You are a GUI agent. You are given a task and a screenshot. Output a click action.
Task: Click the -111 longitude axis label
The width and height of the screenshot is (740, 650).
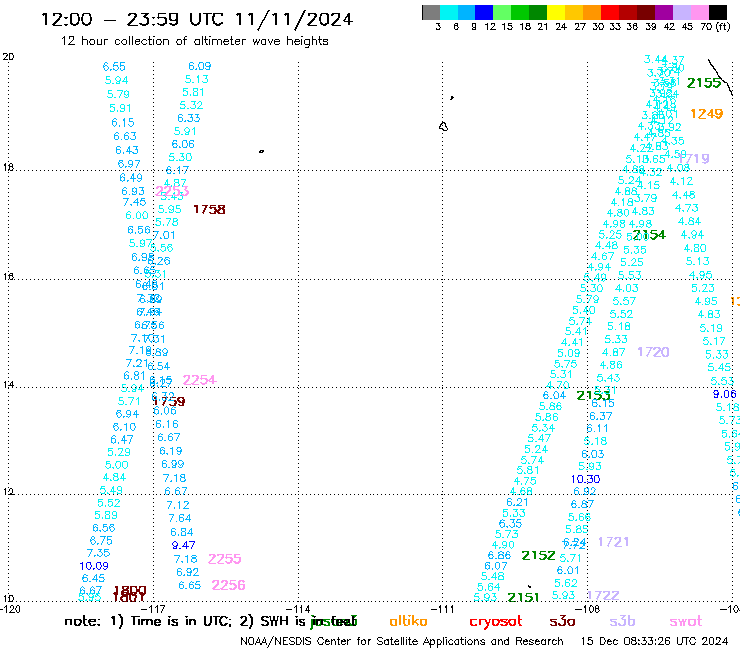tap(443, 609)
